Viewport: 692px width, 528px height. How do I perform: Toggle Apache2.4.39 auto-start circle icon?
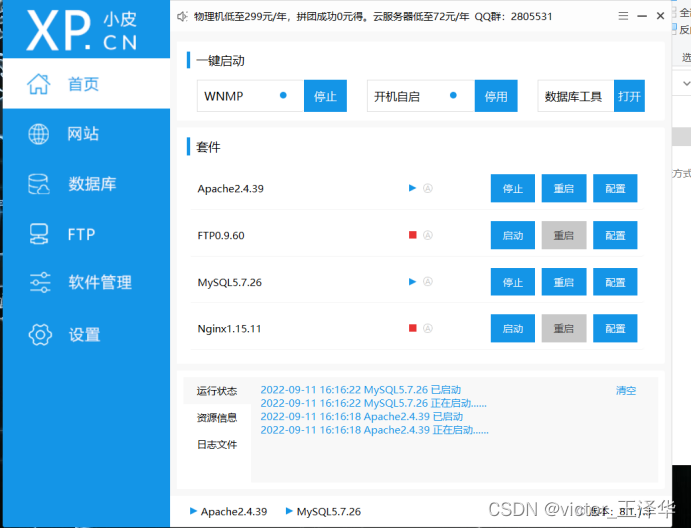point(428,189)
